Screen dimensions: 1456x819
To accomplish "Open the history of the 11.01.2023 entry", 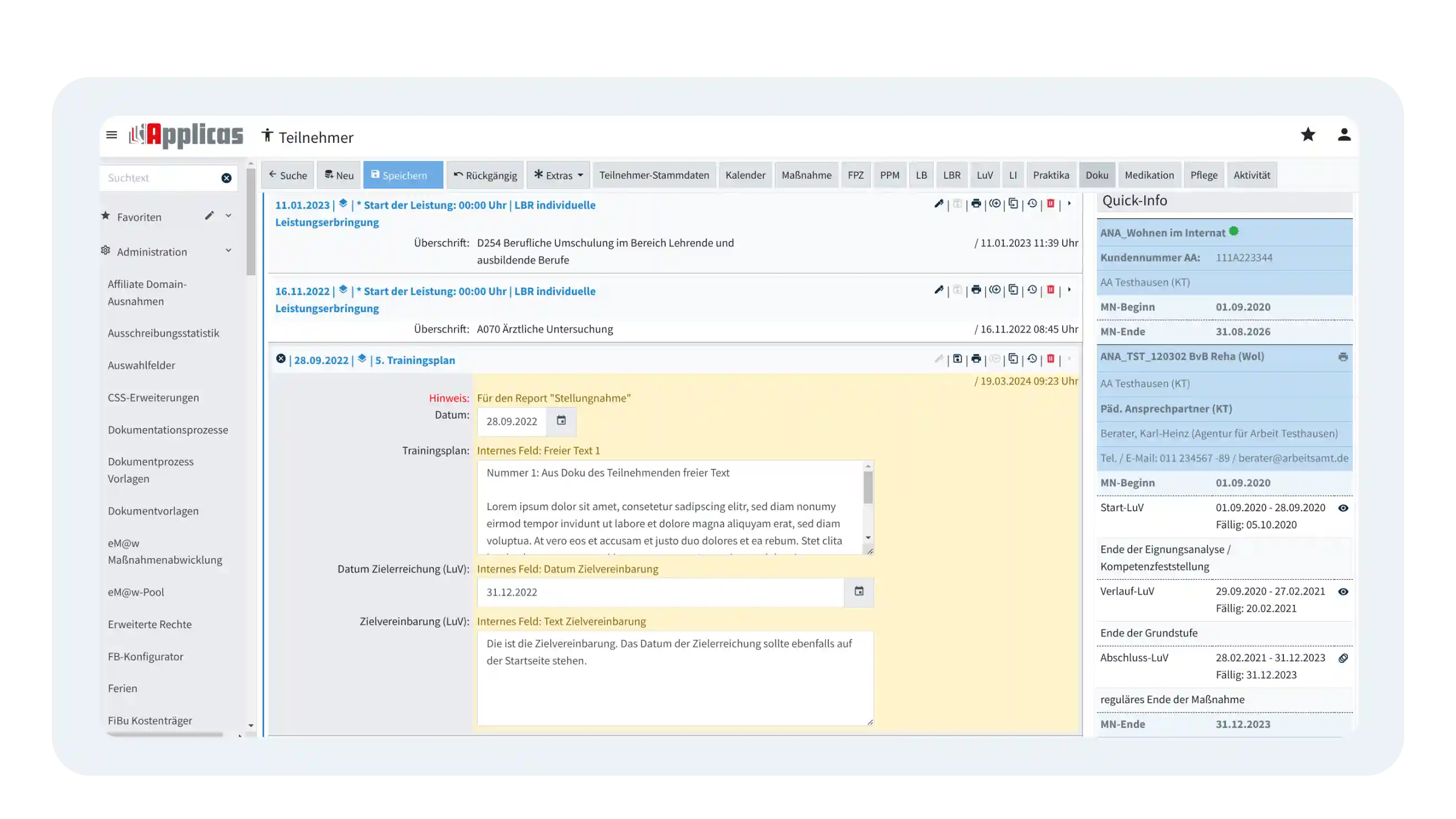I will point(1031,204).
